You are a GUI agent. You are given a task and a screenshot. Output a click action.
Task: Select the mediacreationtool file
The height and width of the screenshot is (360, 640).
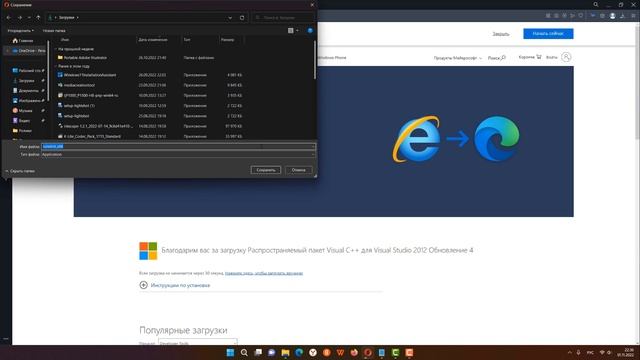tap(79, 85)
